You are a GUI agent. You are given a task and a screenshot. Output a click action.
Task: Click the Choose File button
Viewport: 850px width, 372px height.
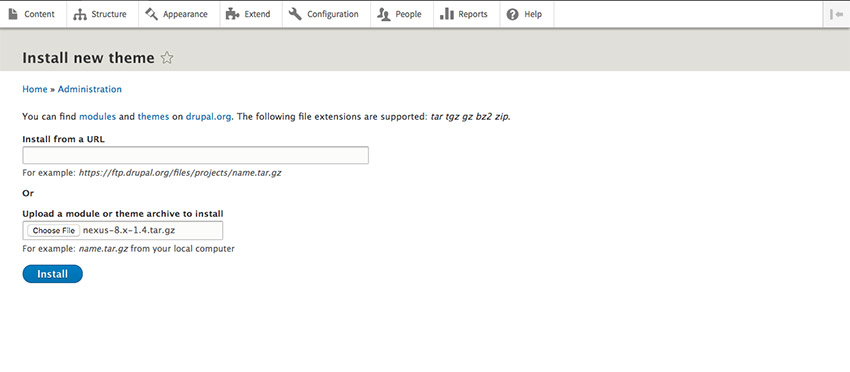[x=54, y=230]
